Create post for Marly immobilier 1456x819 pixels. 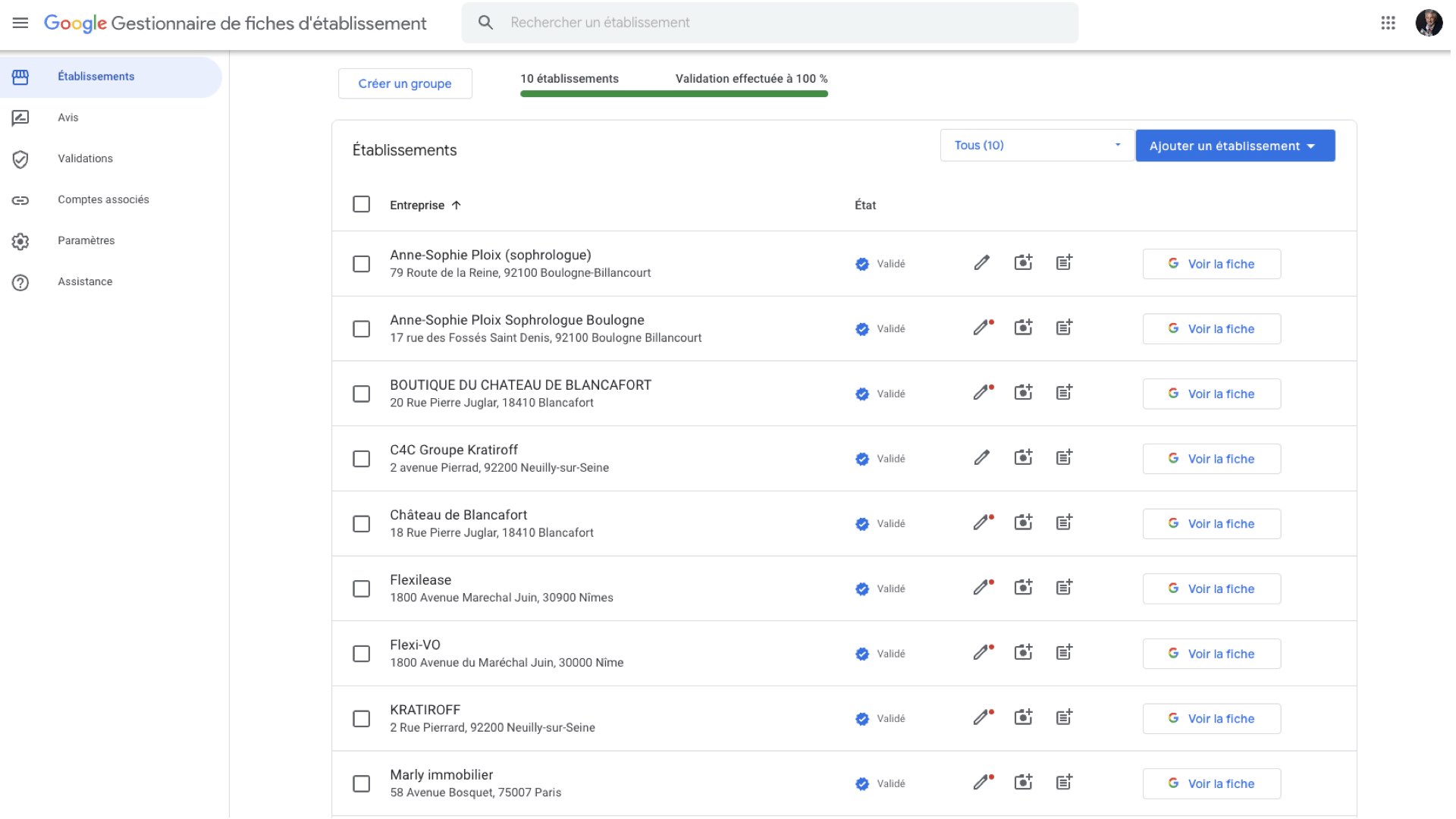click(1065, 782)
